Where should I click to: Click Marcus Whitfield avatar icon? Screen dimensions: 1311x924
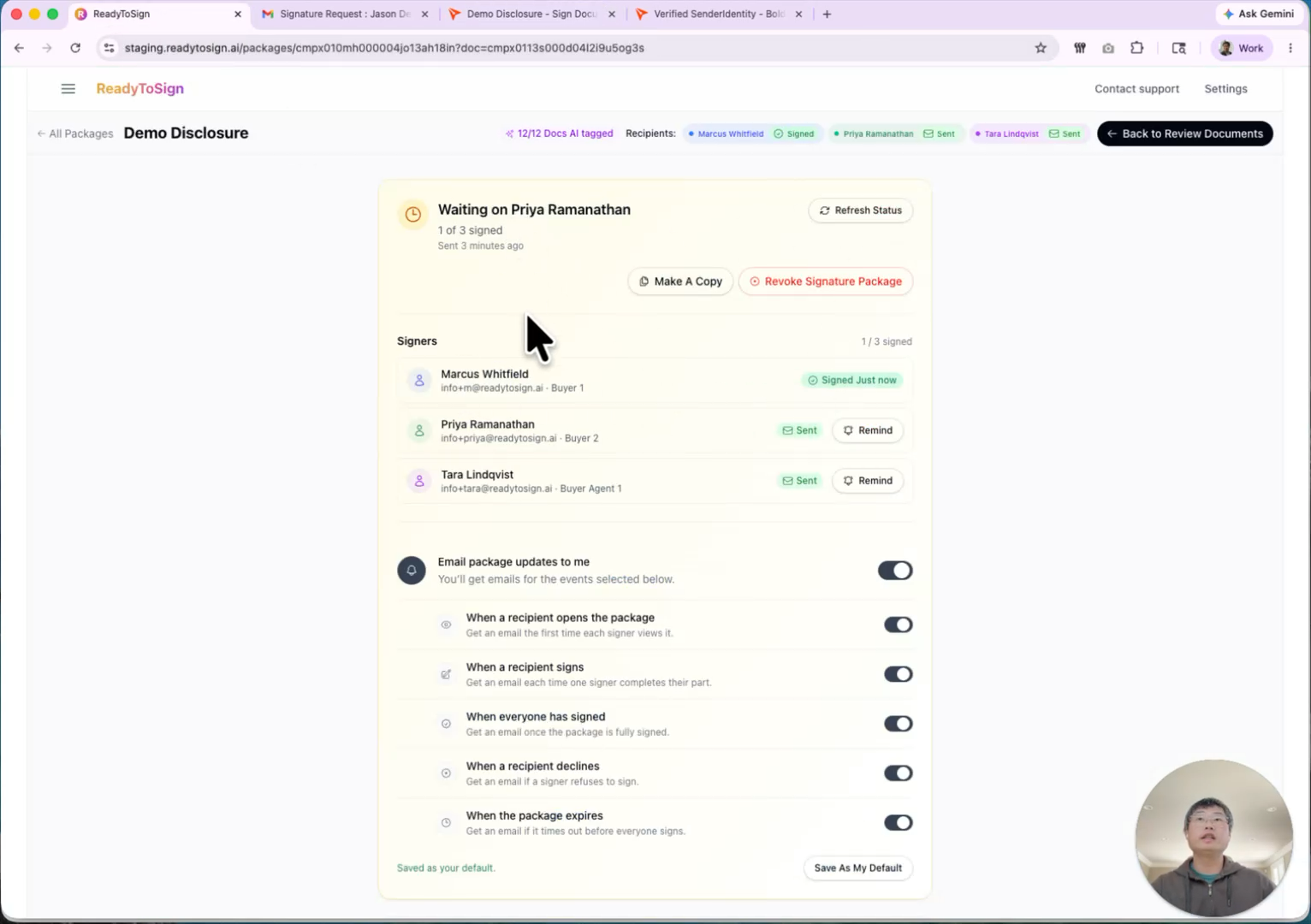point(419,381)
